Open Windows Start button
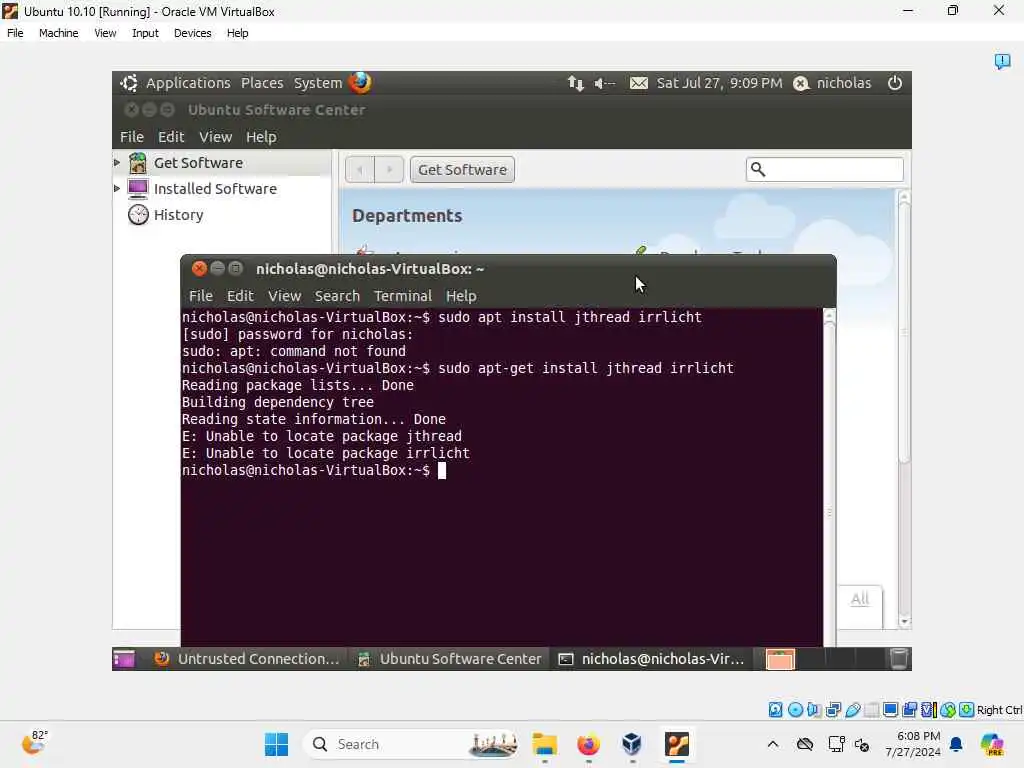 pos(277,744)
